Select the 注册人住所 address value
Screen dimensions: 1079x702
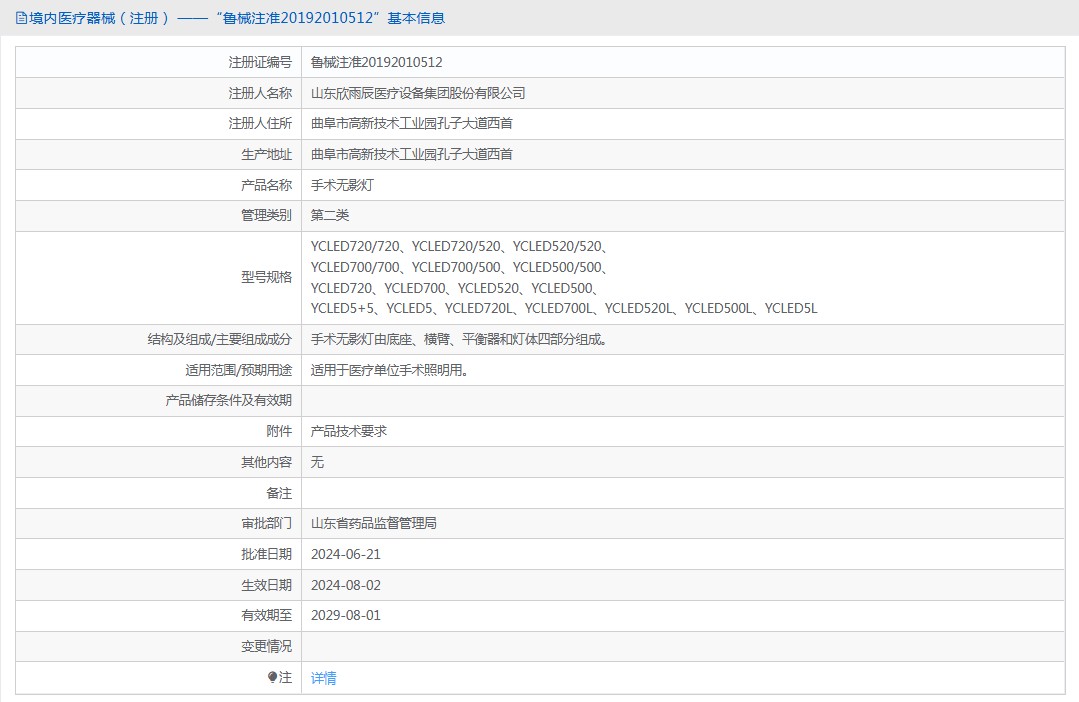click(412, 123)
